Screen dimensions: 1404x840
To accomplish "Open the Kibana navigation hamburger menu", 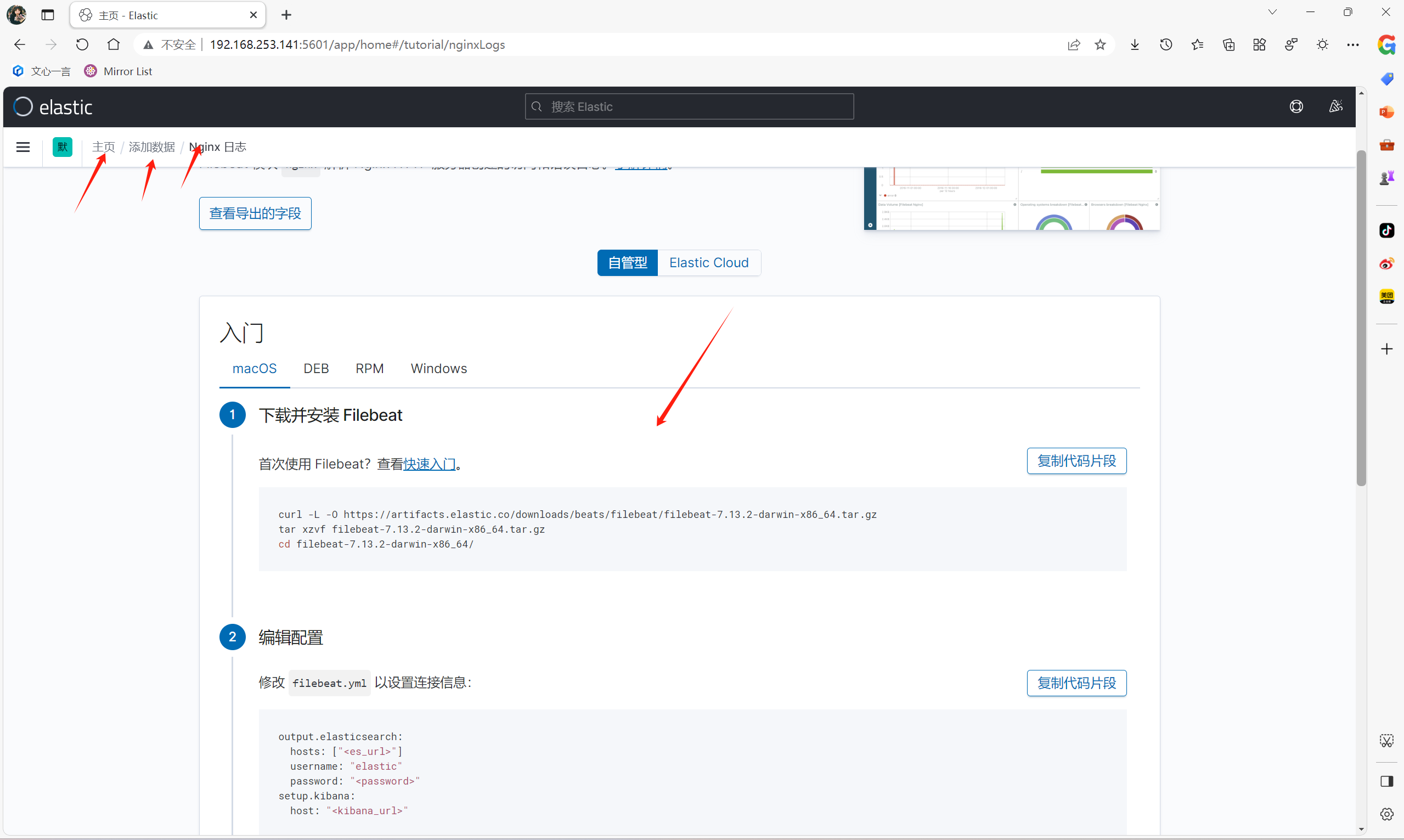I will (23, 147).
